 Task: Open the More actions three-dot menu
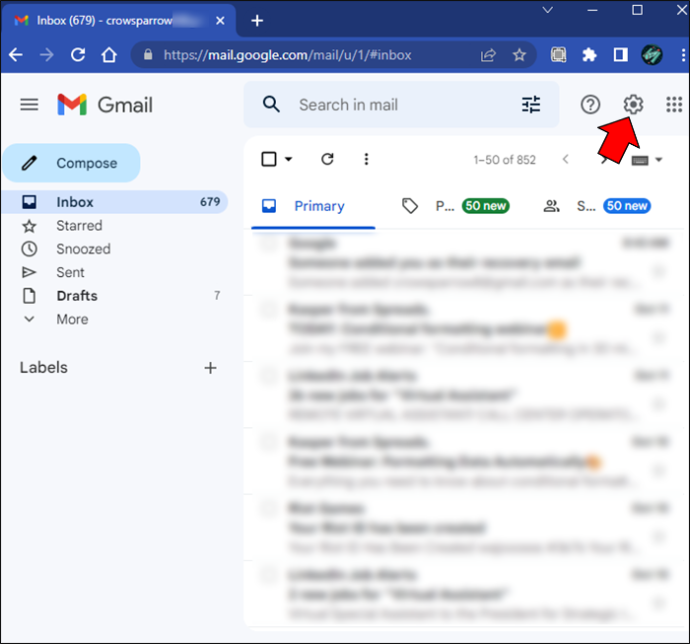366,159
